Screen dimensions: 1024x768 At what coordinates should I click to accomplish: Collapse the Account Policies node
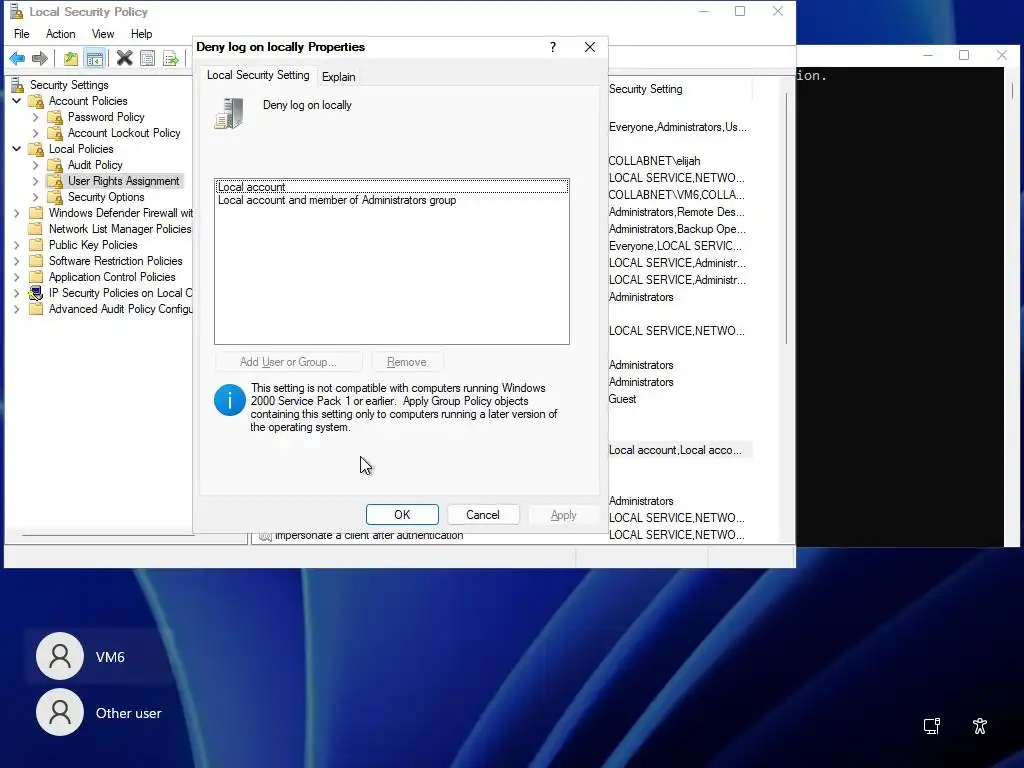[x=17, y=101]
